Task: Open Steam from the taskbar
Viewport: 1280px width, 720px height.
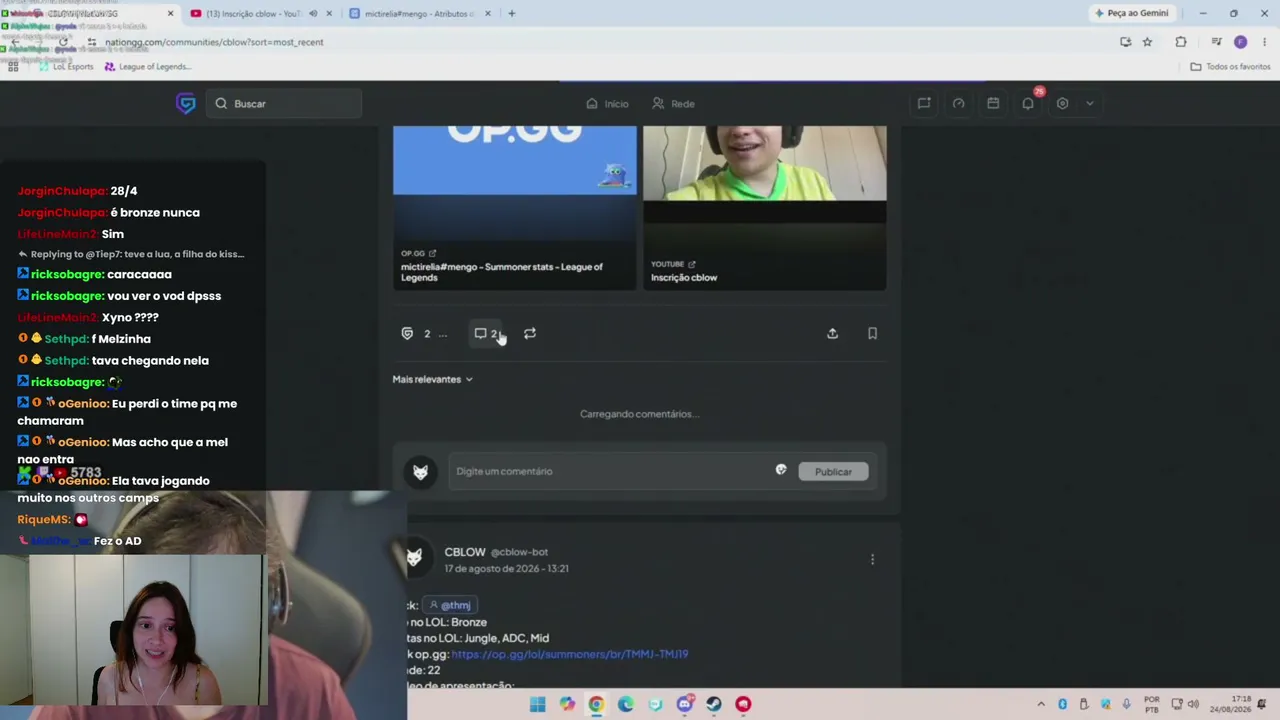Action: tap(714, 704)
